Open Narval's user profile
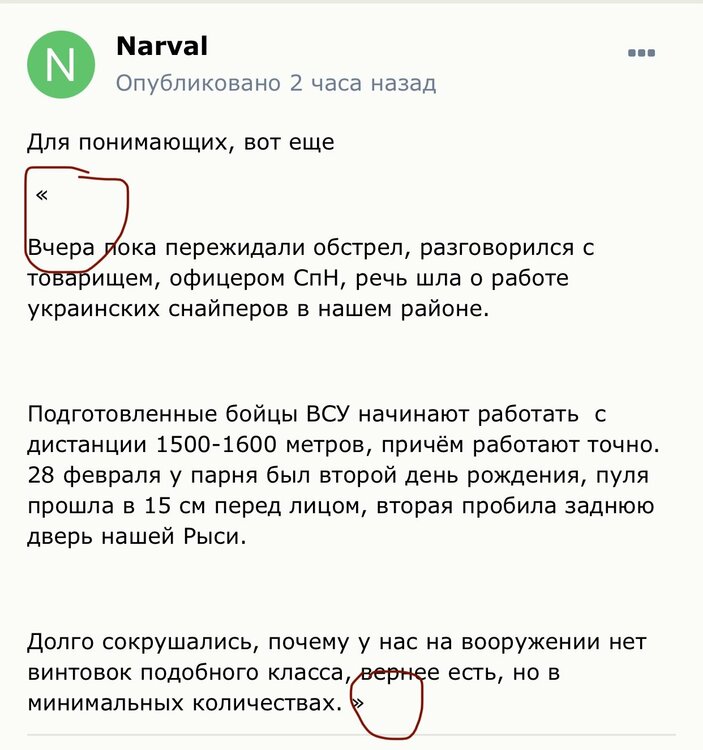Screen dimensions: 703x750 [162, 46]
